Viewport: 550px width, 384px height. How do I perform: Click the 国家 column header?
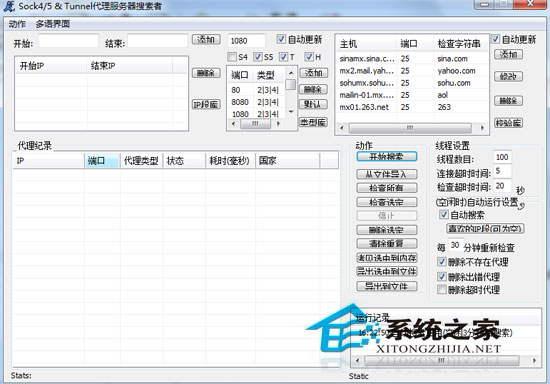(x=287, y=161)
